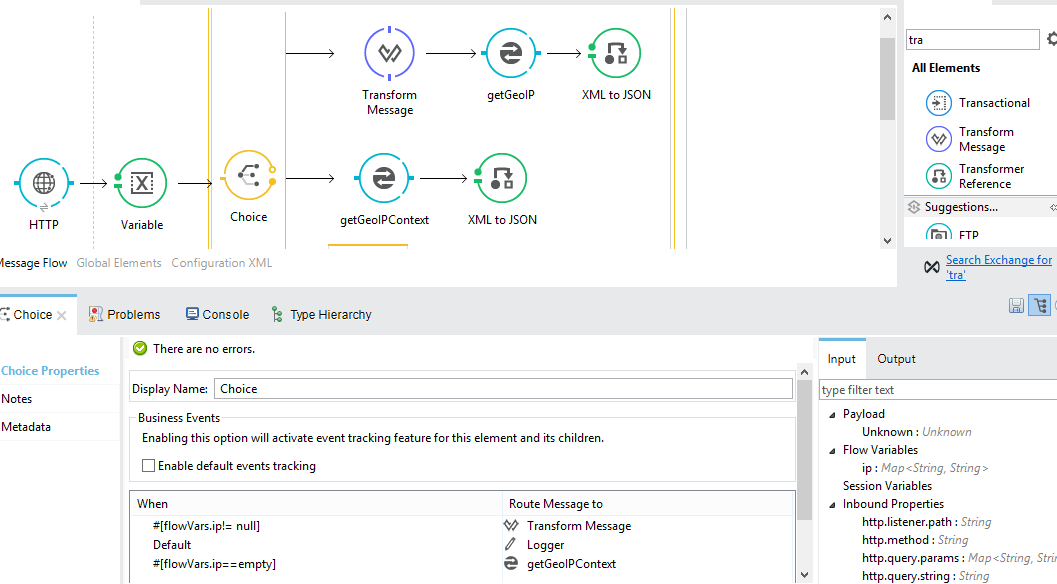Open palette settings gear
1057x584 pixels.
pyautogui.click(x=1052, y=39)
